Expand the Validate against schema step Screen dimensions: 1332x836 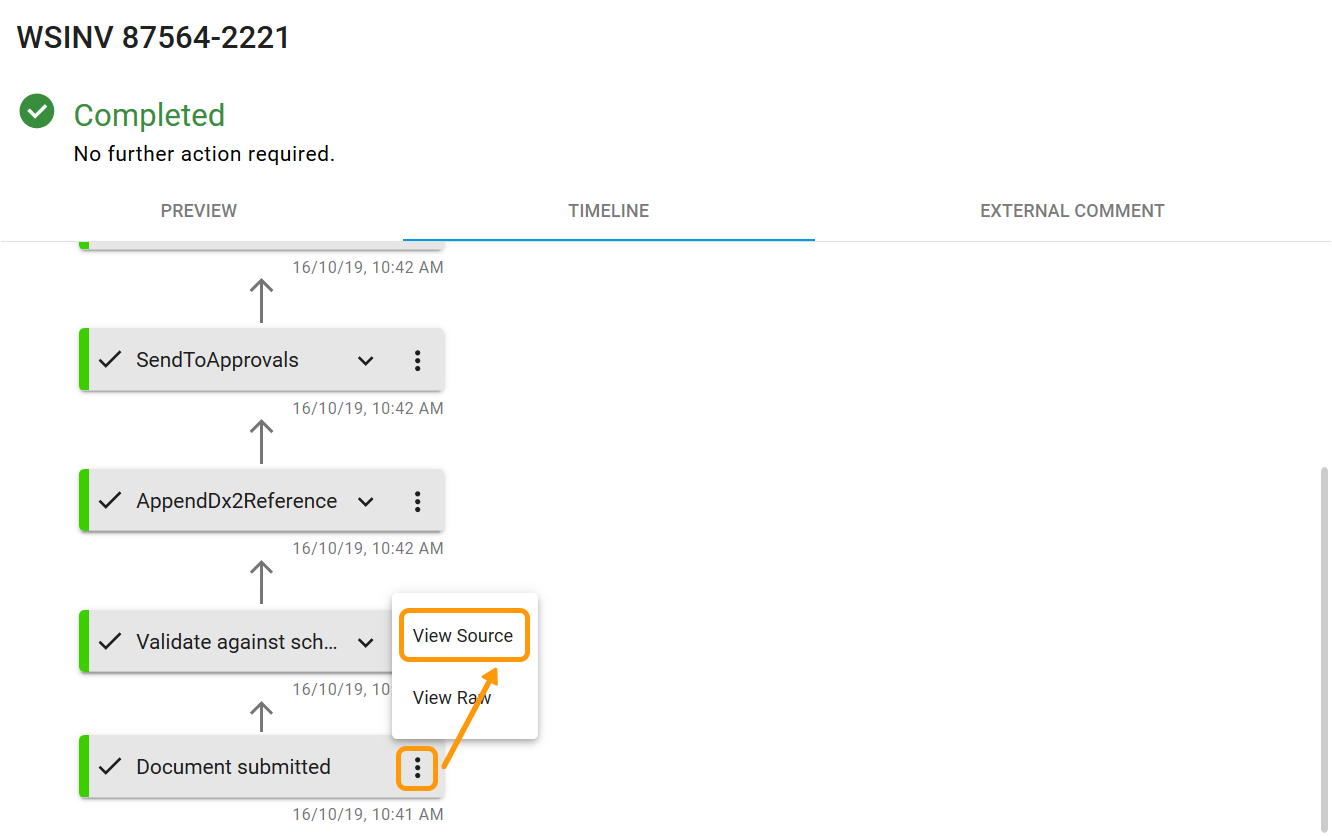pos(365,641)
